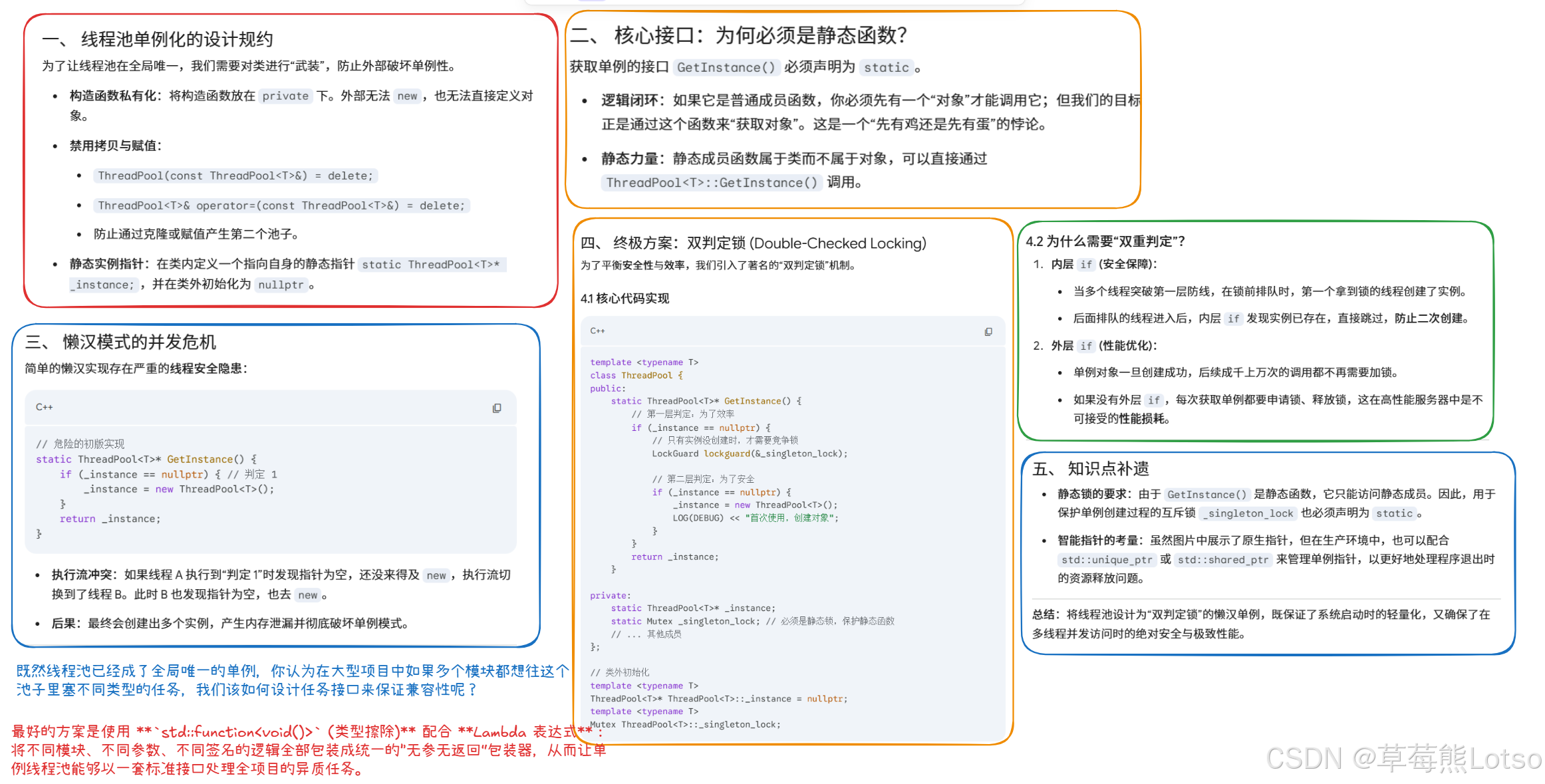1545x784 pixels.
Task: Copy the double-checked locking code block
Action: (x=988, y=332)
